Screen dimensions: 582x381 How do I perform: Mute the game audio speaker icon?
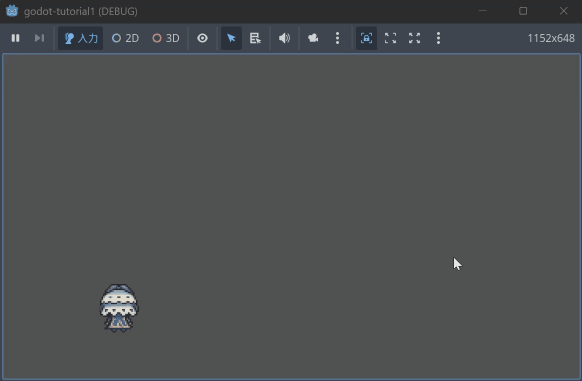(x=284, y=38)
